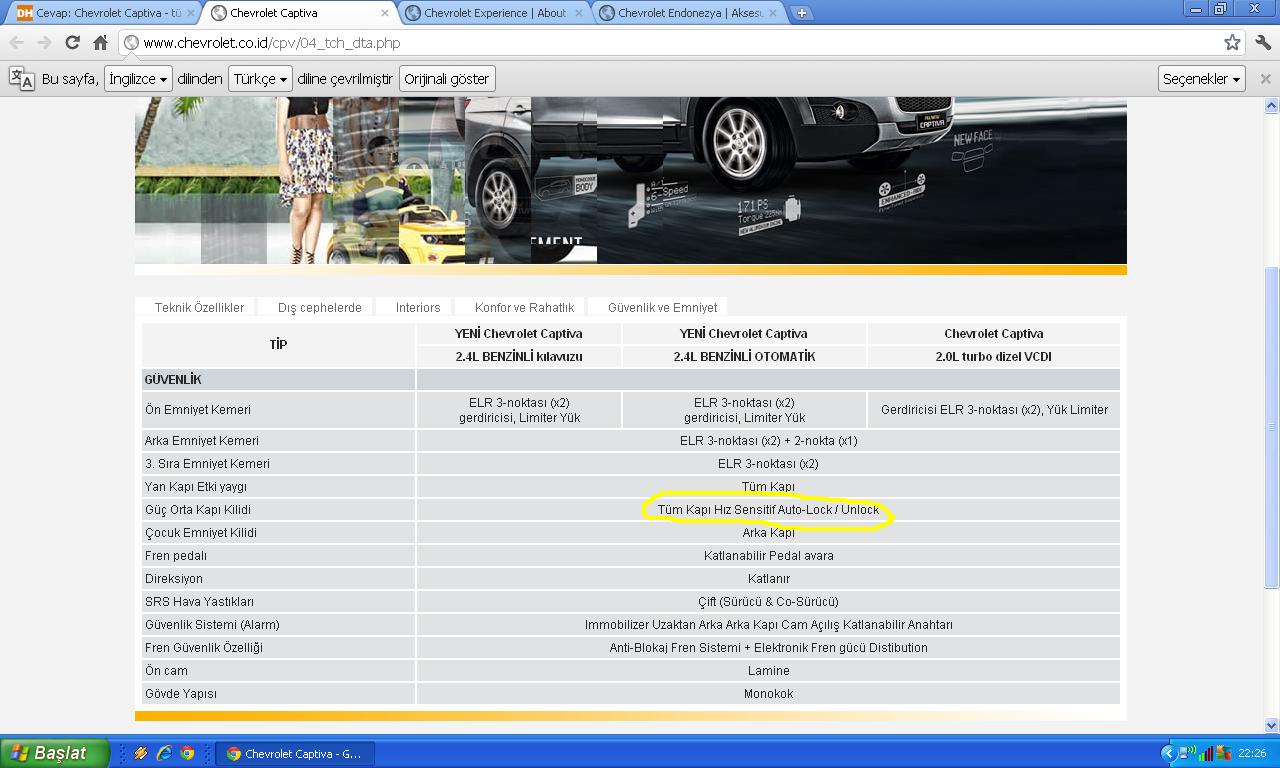Select the 'Güç Orta Kapı Kilidi' label
The height and width of the screenshot is (768, 1280).
(x=197, y=509)
